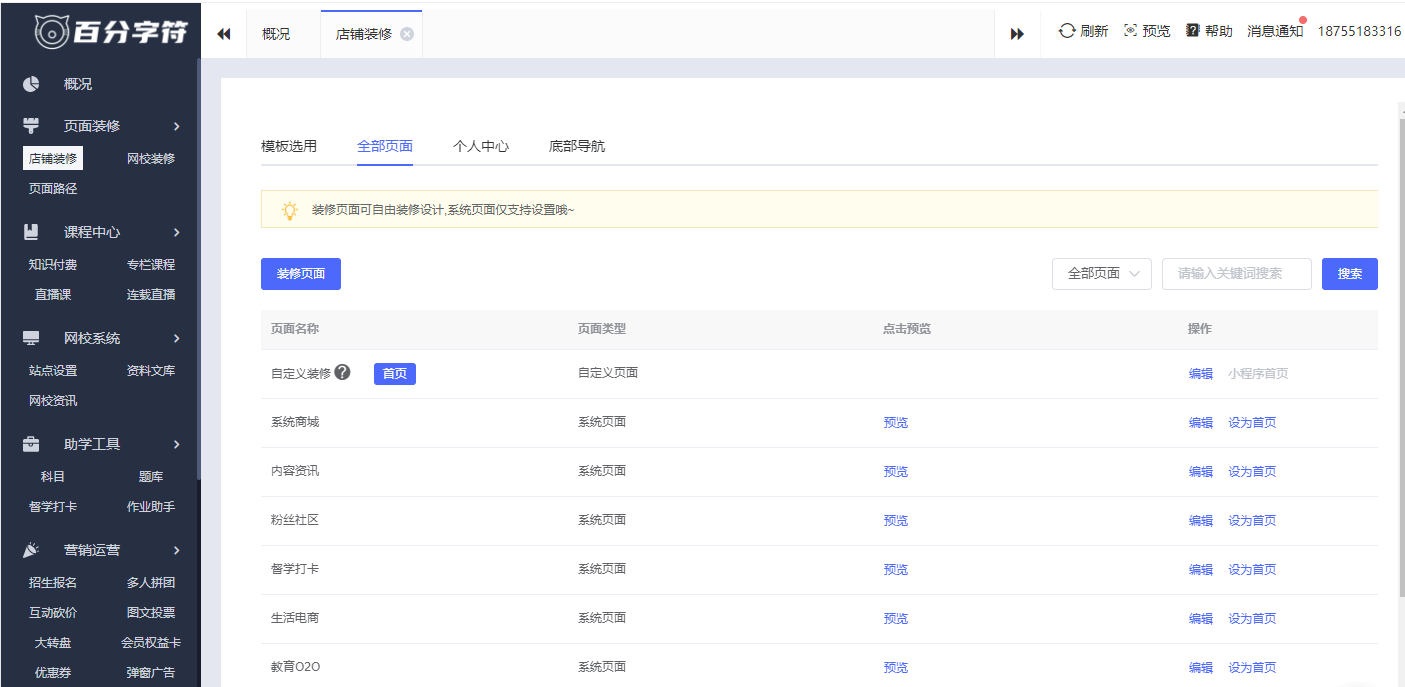This screenshot has width=1405, height=687.
Task: Set 生活电商 as homepage
Action: click(x=1252, y=619)
